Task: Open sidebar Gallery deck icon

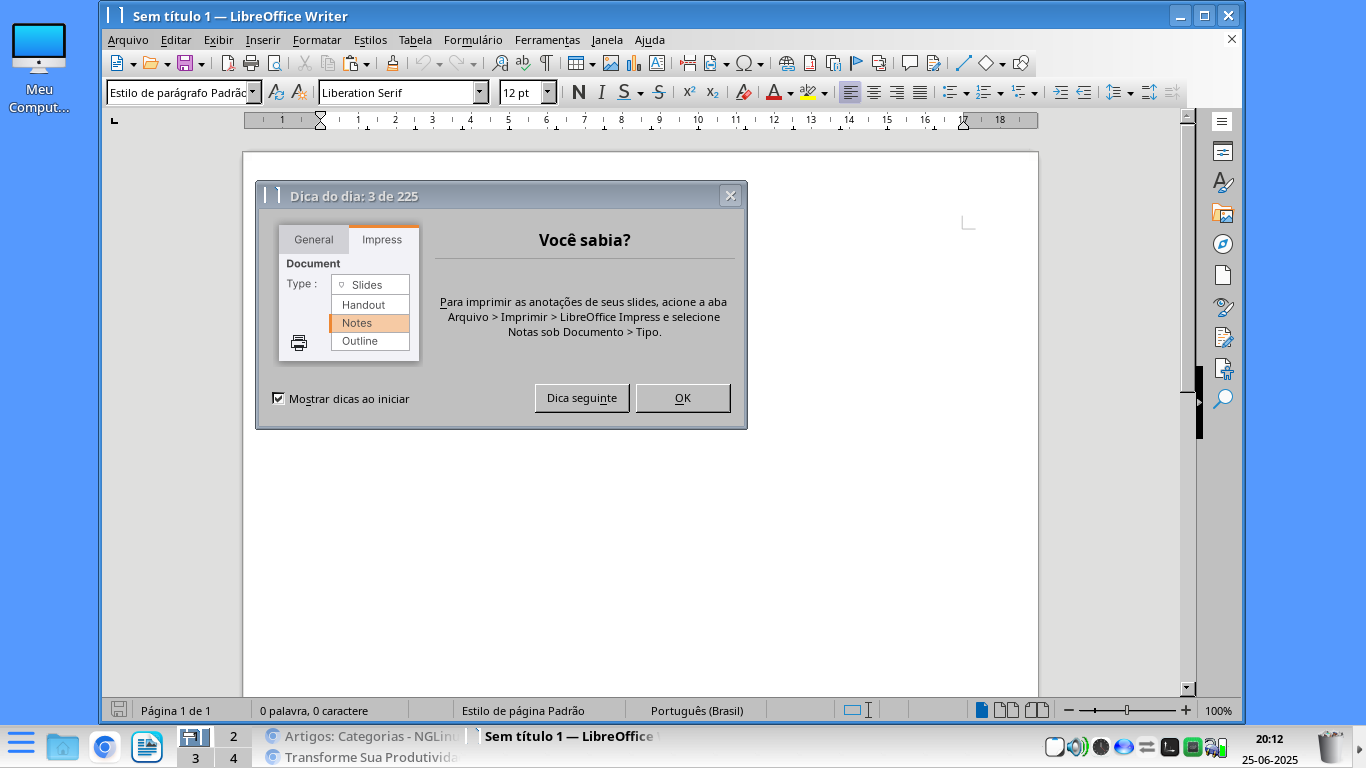Action: (1223, 213)
